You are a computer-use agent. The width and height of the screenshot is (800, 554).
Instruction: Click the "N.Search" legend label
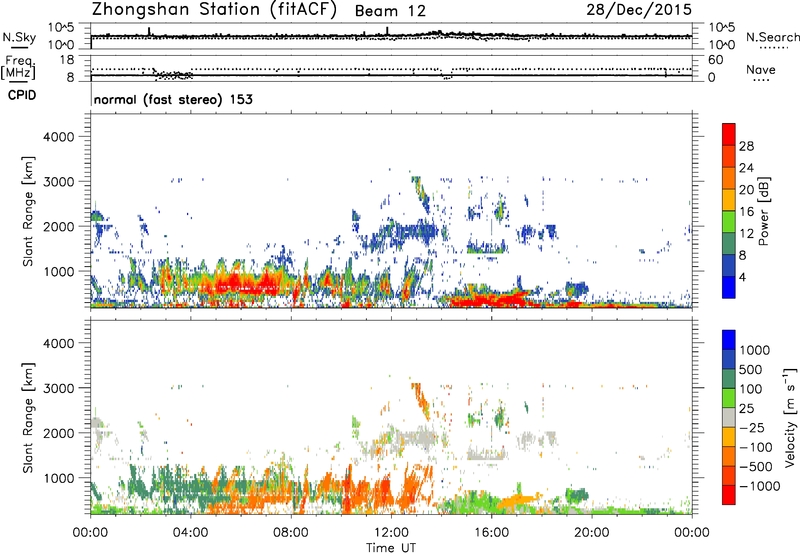point(772,37)
